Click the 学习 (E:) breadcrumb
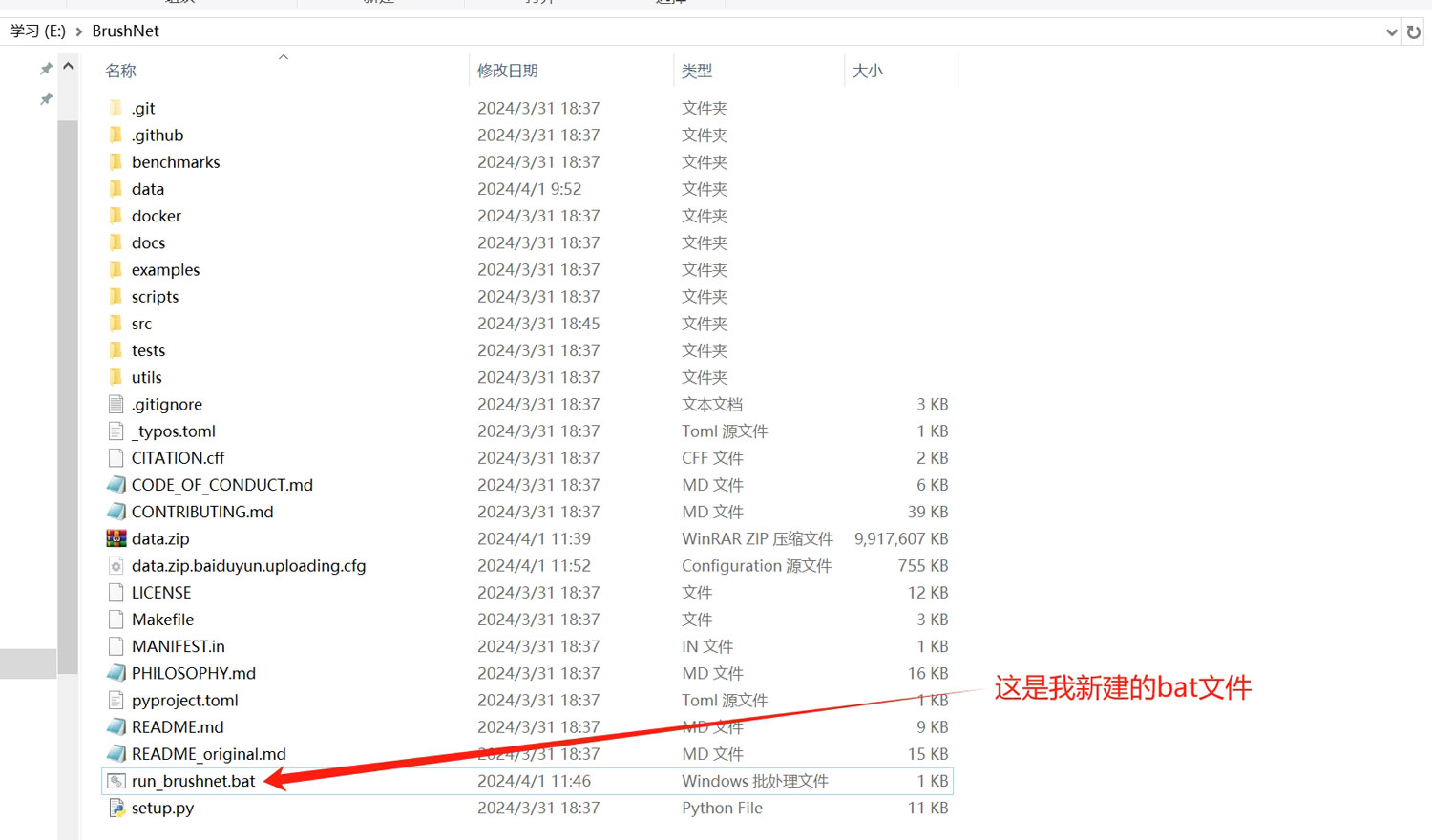The height and width of the screenshot is (840, 1432). pyautogui.click(x=38, y=31)
